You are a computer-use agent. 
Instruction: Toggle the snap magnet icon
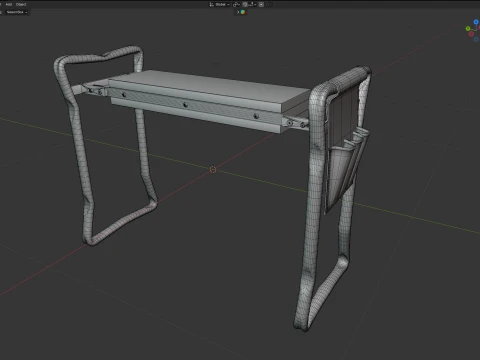click(245, 4)
